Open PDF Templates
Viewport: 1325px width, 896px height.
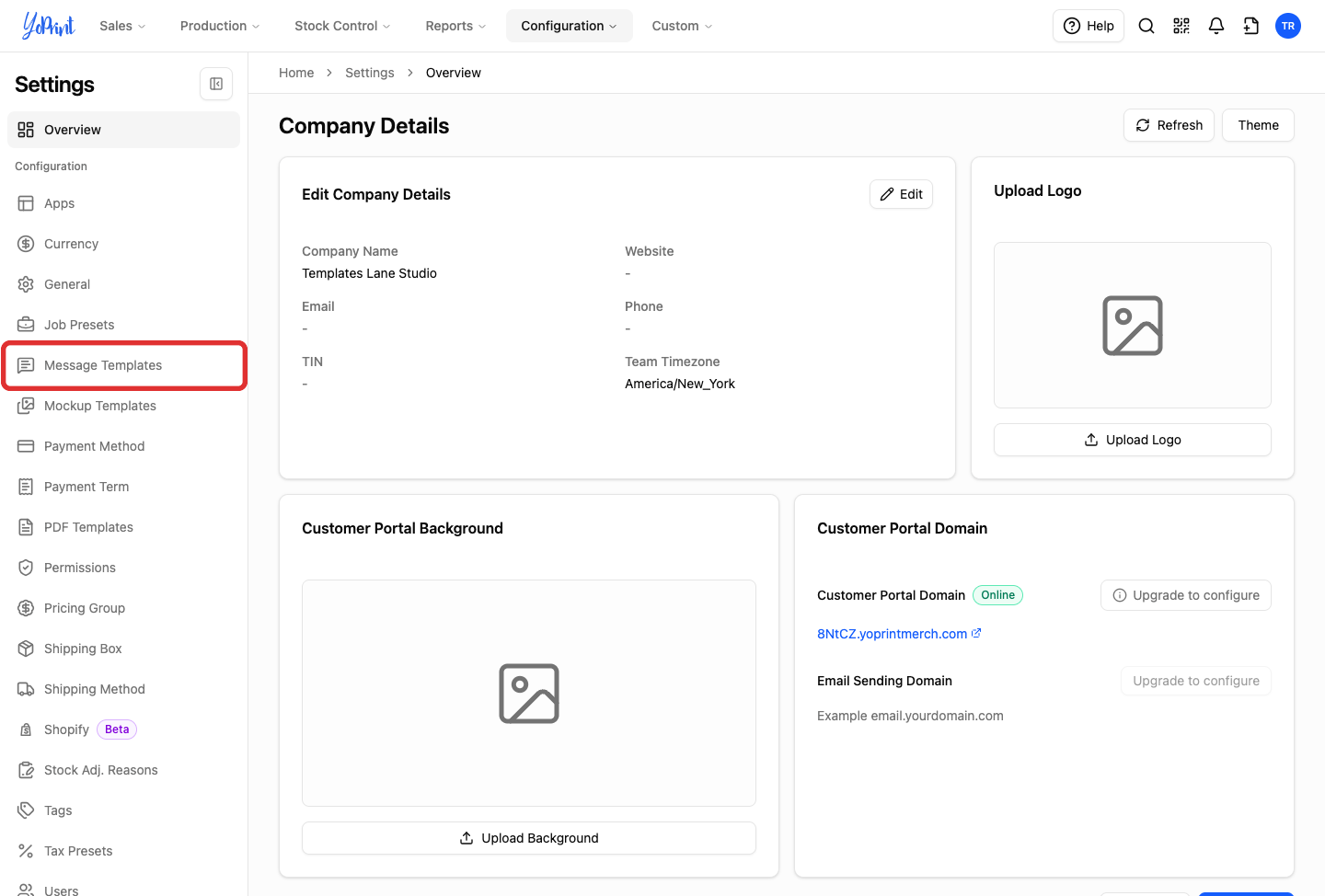point(123,527)
